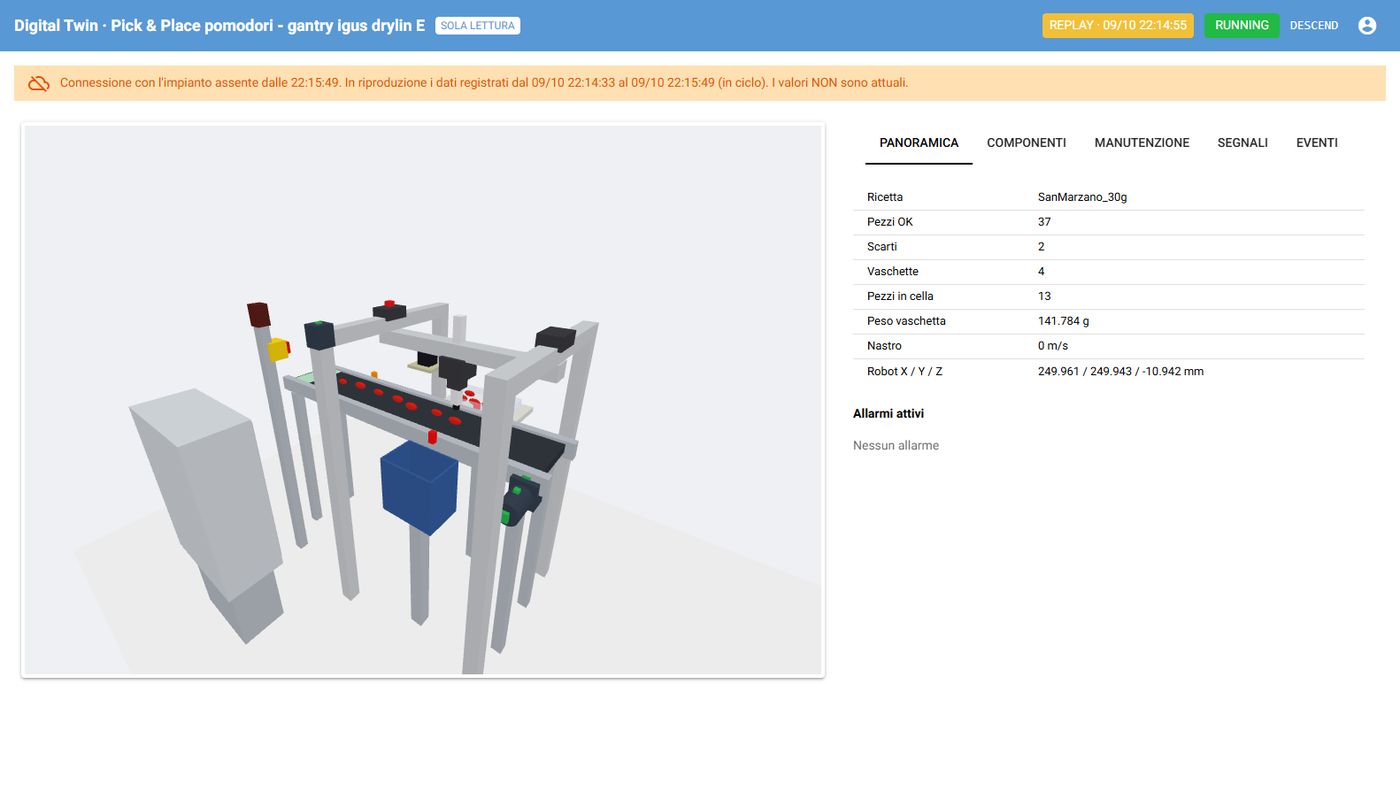
Task: Click the Pezzi OK row label
Action: click(890, 222)
